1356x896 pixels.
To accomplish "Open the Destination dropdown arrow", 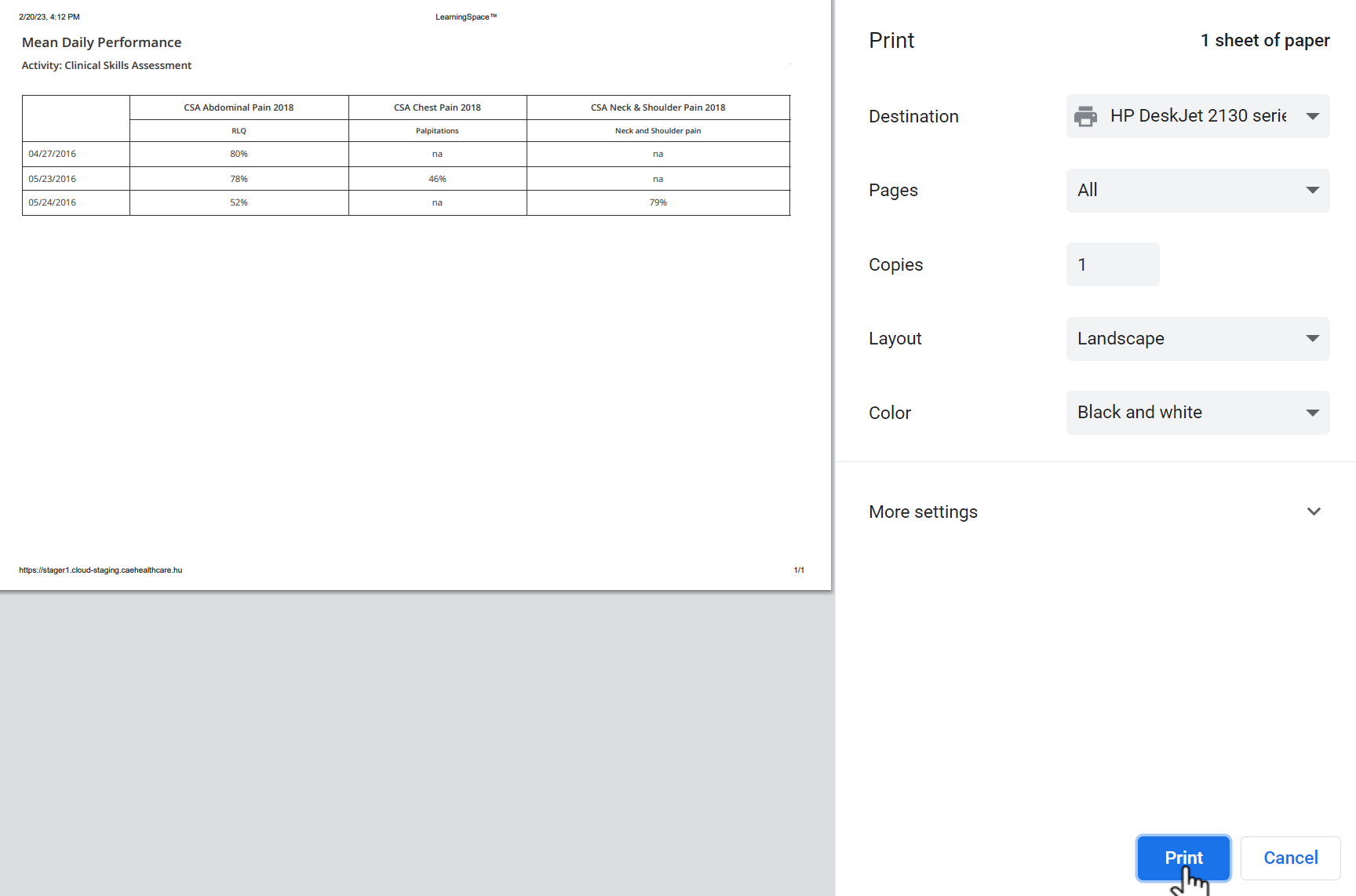I will [1312, 116].
